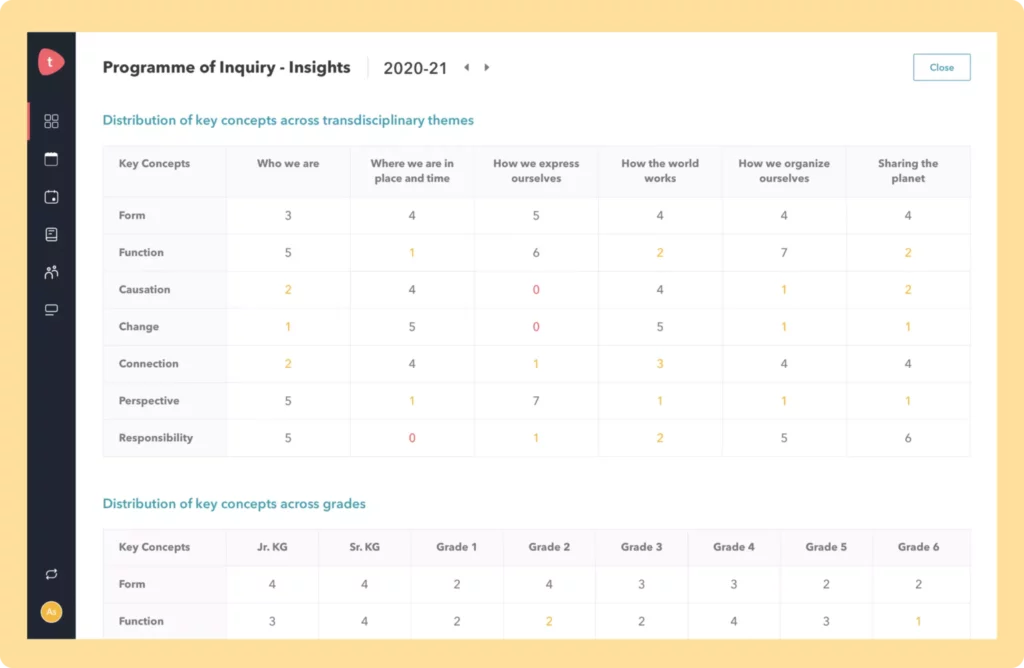Click the orange 3 for Connection under How the world works
The image size is (1024, 668).
(660, 364)
